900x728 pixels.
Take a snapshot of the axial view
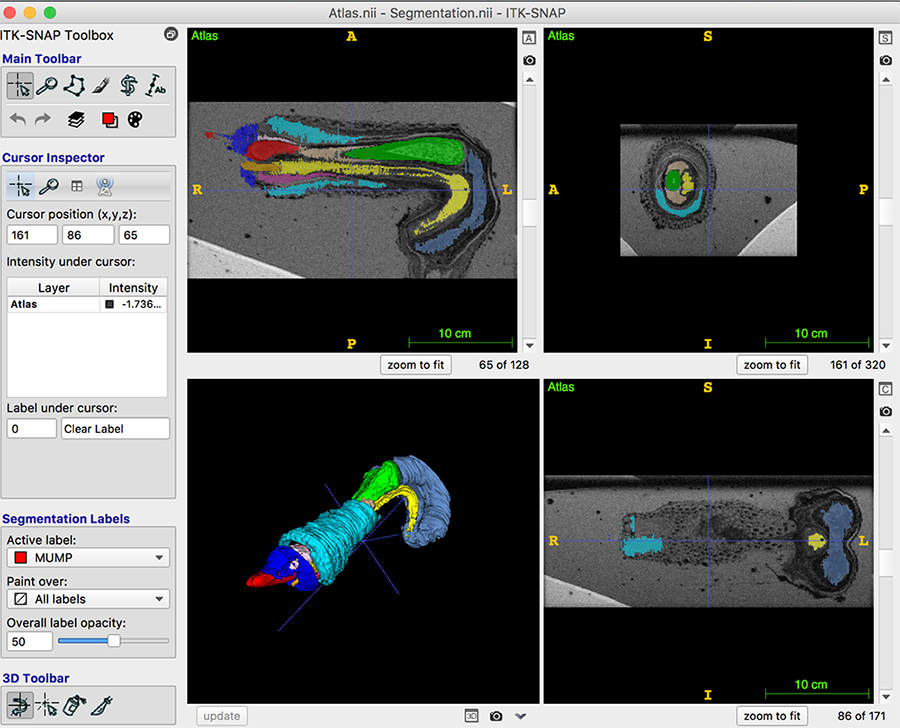point(529,61)
